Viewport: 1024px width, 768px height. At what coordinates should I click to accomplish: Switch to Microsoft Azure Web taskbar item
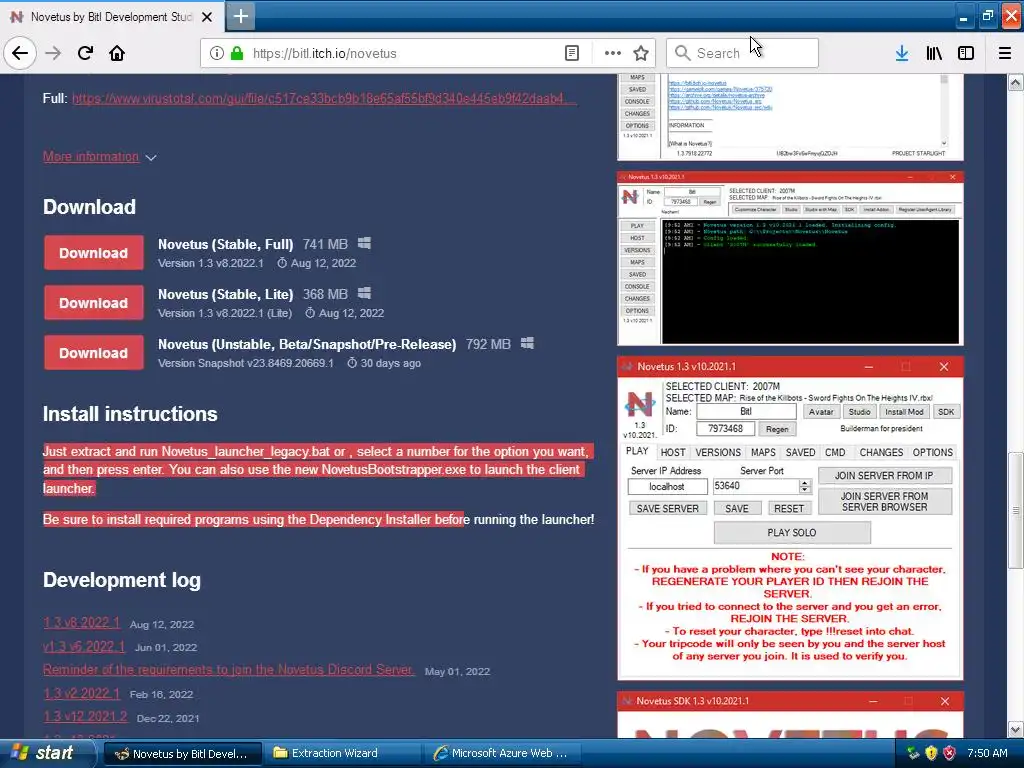click(504, 753)
